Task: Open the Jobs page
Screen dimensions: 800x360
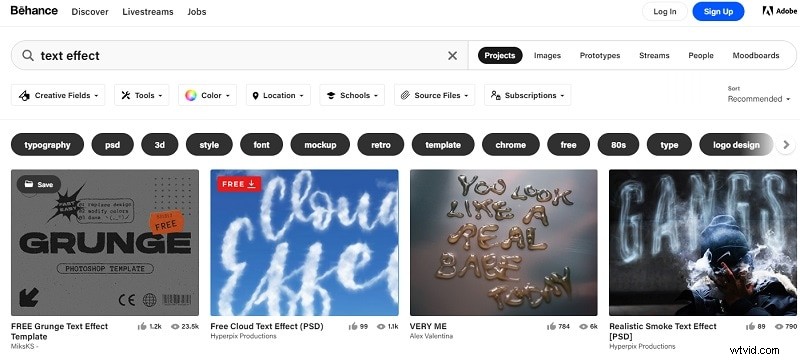Action: click(197, 12)
